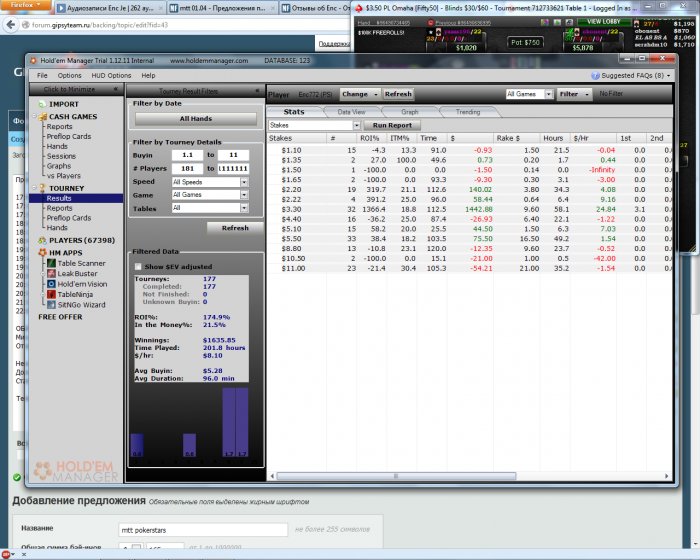Screen dimensions: 700x560
Task: Collapse the Tourney Result Filters panel arrow
Action: [257, 91]
